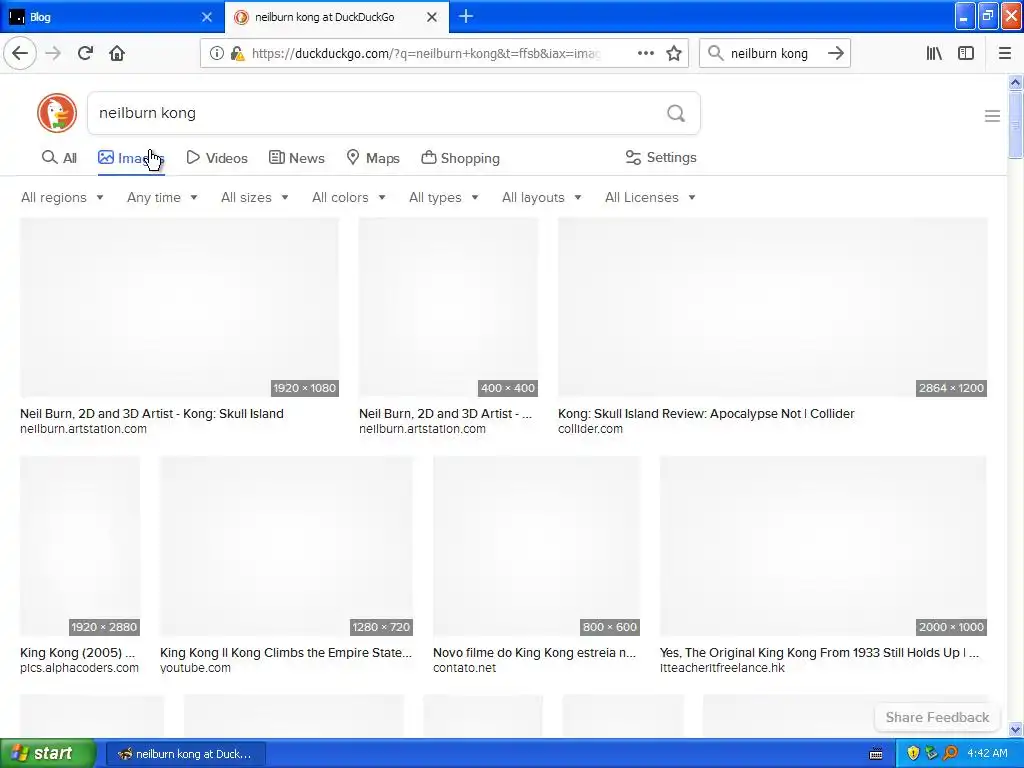The height and width of the screenshot is (768, 1024).
Task: Click the keyboard icon in taskbar
Action: [x=876, y=754]
